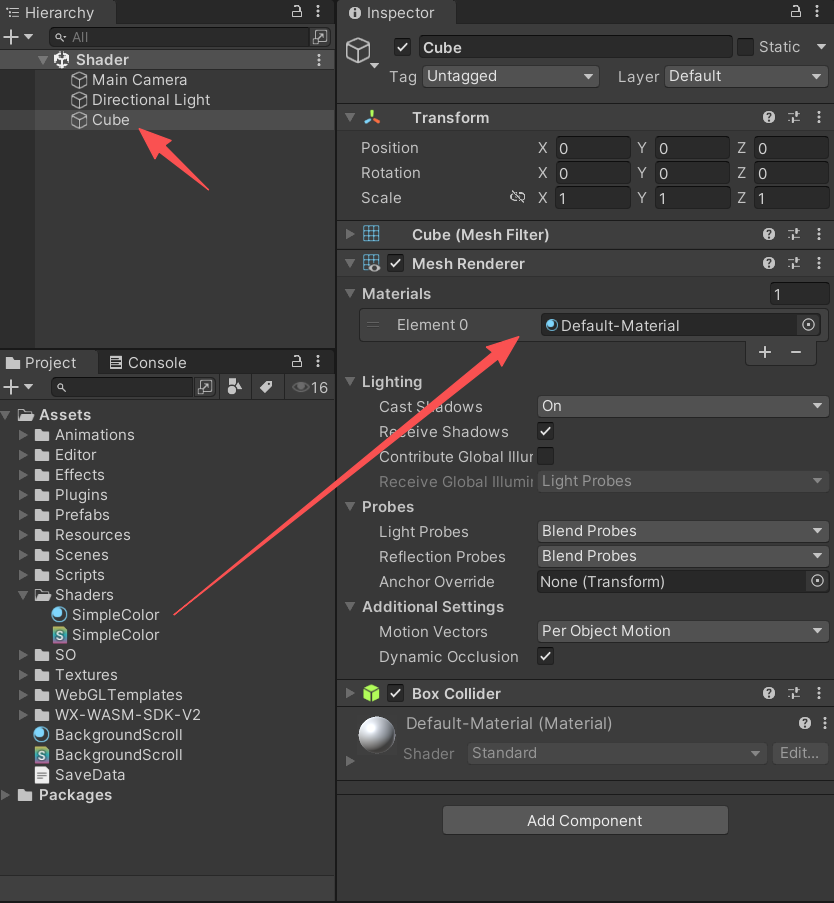The width and height of the screenshot is (834, 903).
Task: Collapse the Materials section in Mesh Renderer
Action: [350, 293]
